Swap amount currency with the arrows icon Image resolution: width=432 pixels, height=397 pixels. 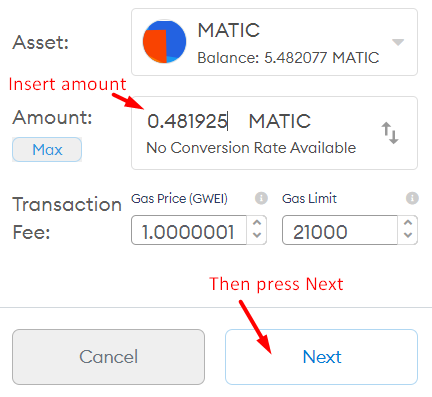pyautogui.click(x=390, y=133)
